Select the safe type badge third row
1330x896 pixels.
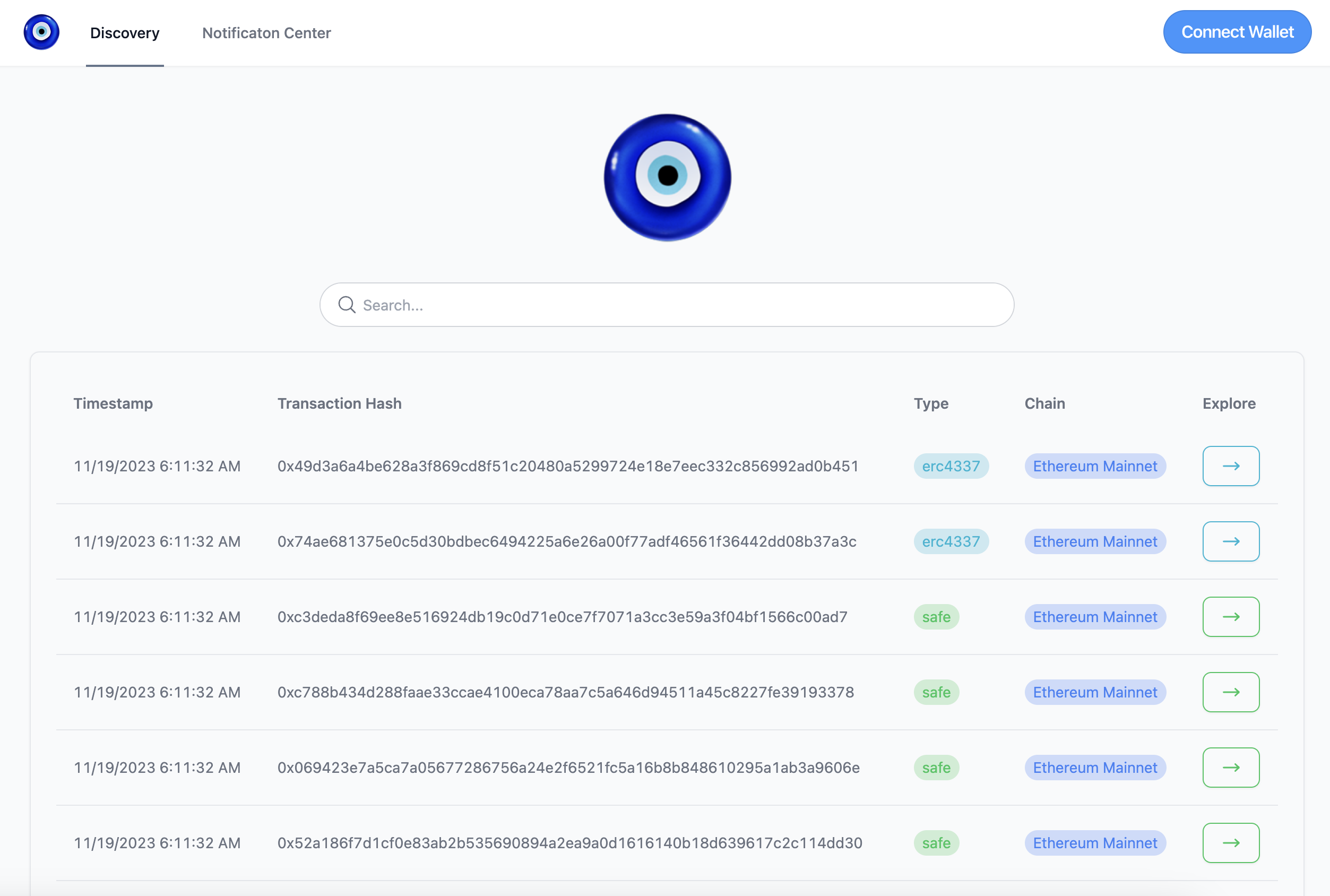(936, 616)
